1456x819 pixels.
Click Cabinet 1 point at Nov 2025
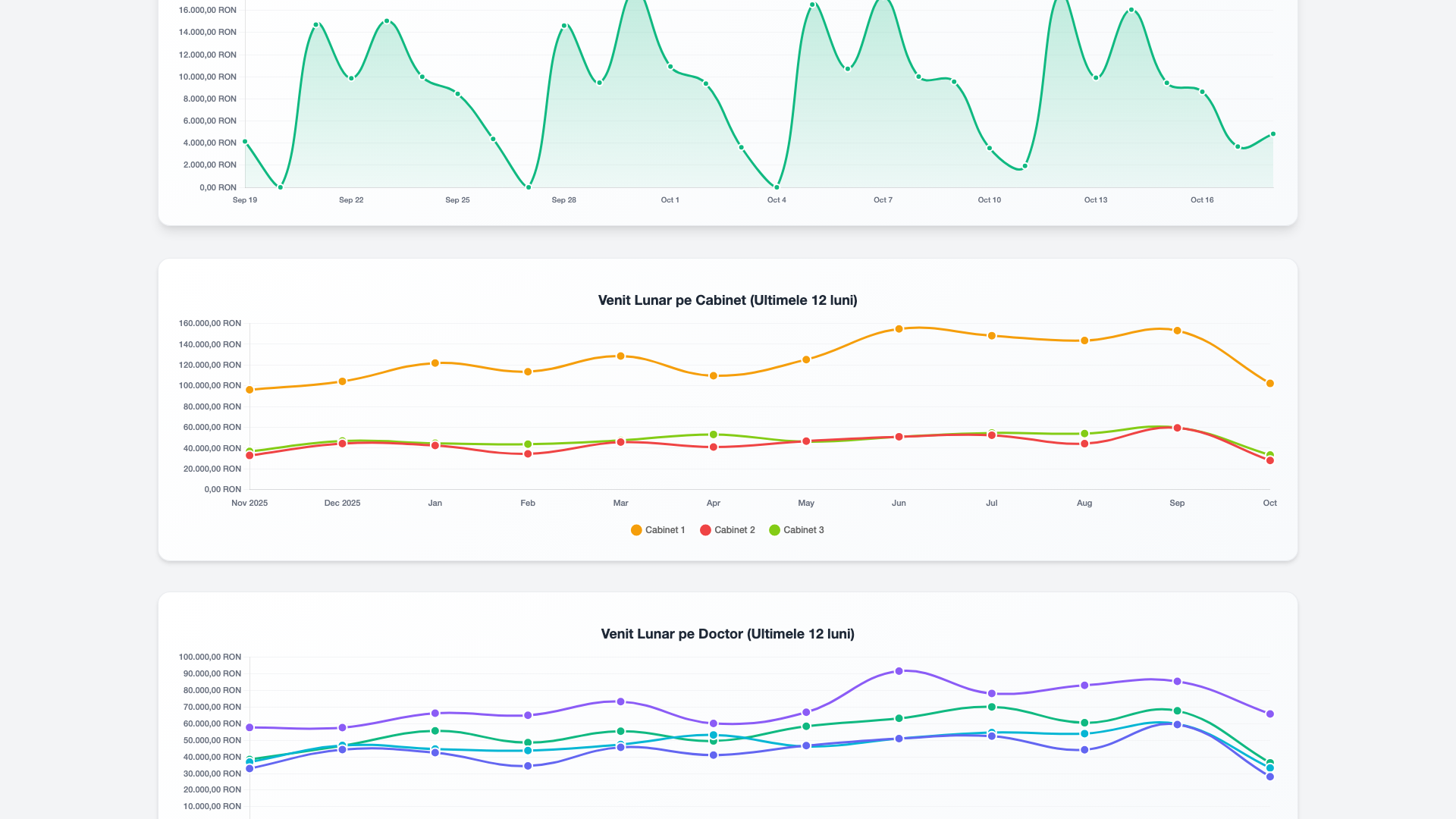pyautogui.click(x=249, y=390)
